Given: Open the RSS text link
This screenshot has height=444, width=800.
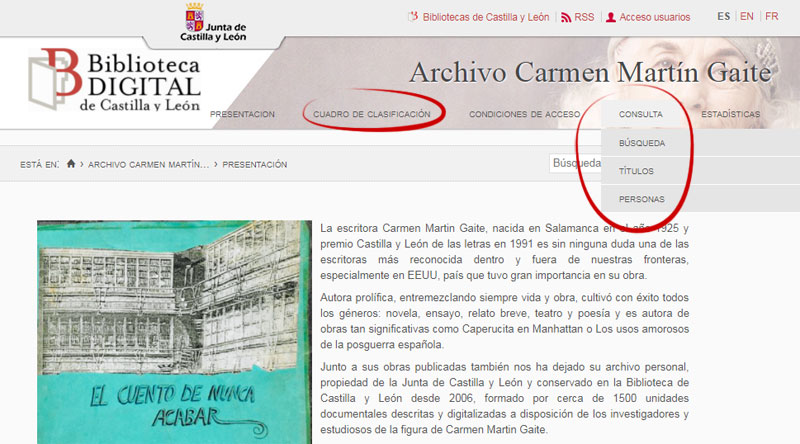Looking at the screenshot, I should pos(584,17).
